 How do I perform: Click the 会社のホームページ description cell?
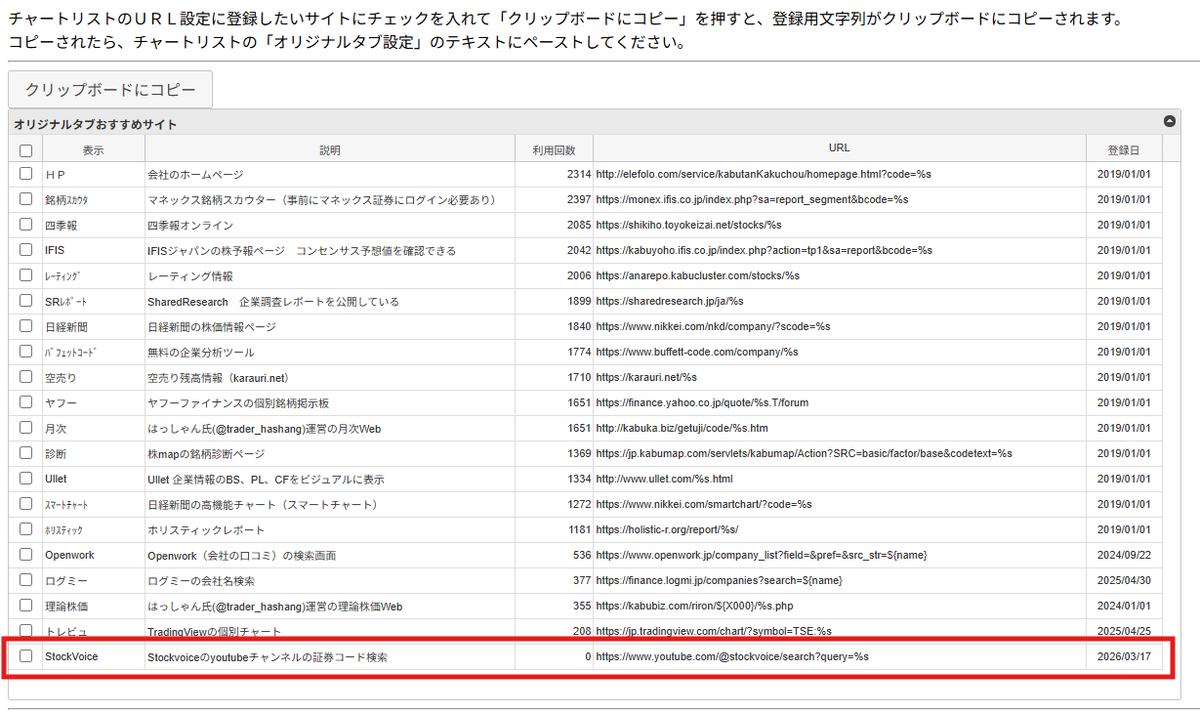pos(330,174)
